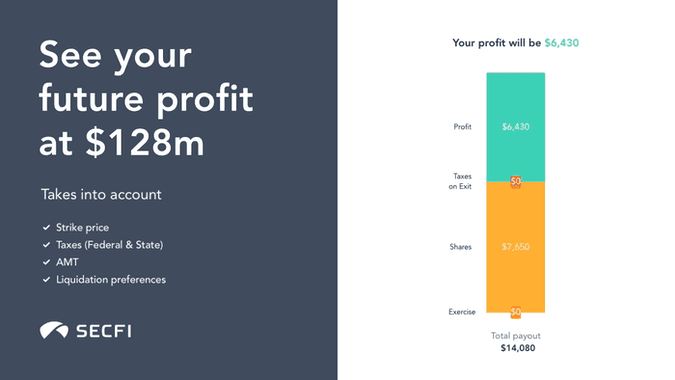This screenshot has height=380, width=675.
Task: Click the orange Shares bar segment
Action: [x=516, y=247]
